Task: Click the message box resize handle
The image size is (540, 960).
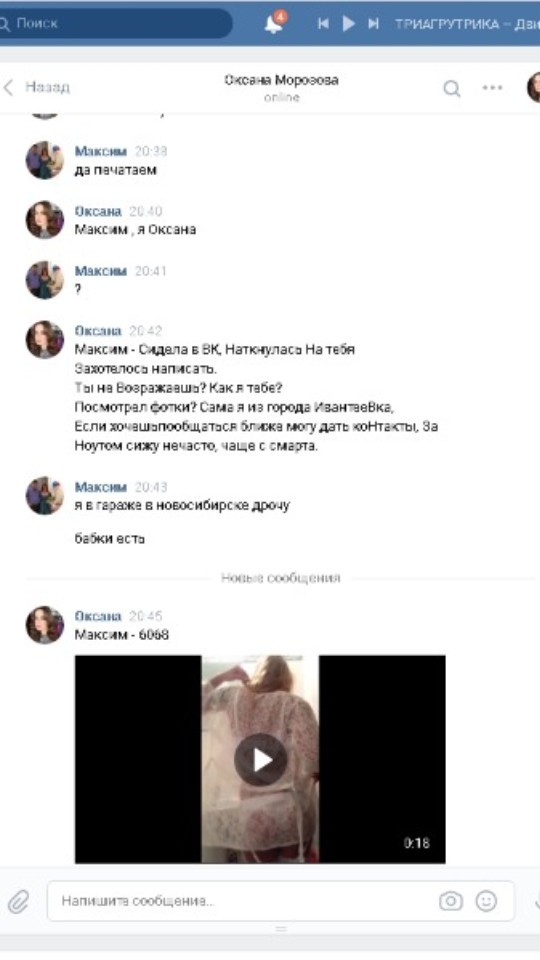Action: coord(281,929)
